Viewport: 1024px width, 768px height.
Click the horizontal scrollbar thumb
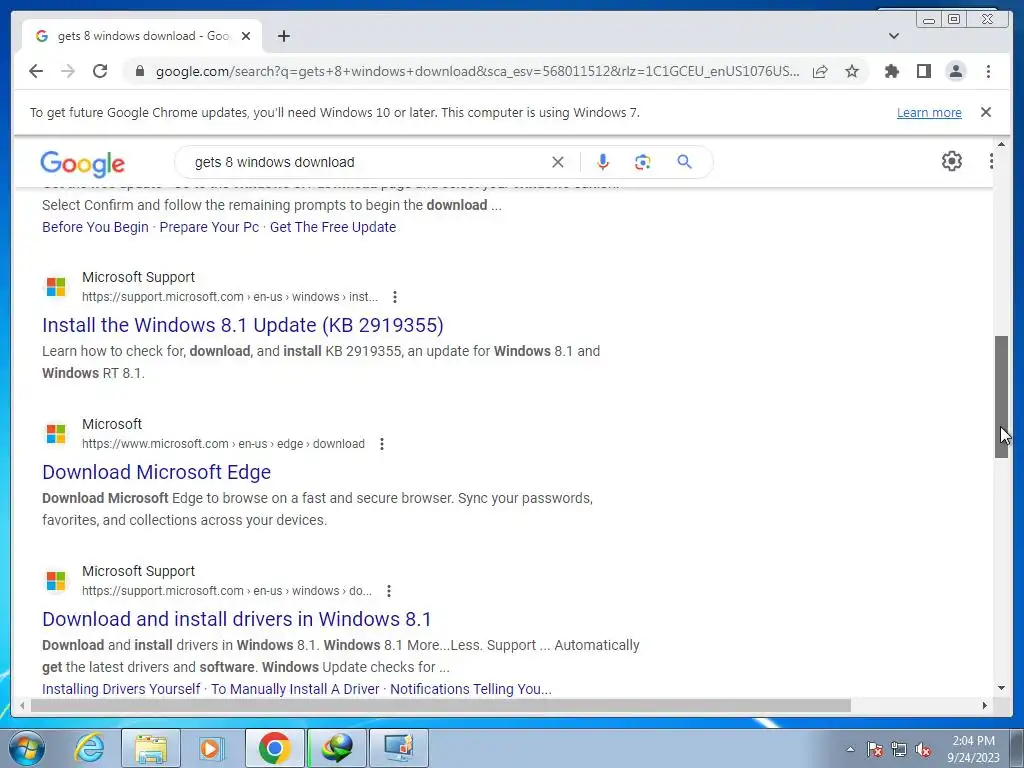tap(441, 705)
